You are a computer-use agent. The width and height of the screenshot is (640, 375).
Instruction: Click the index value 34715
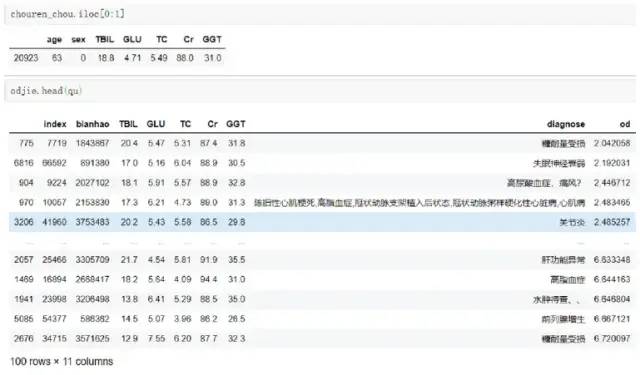54,338
